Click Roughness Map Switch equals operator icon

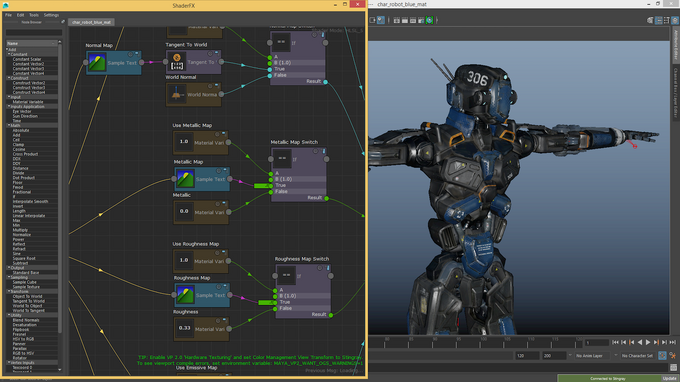286,275
